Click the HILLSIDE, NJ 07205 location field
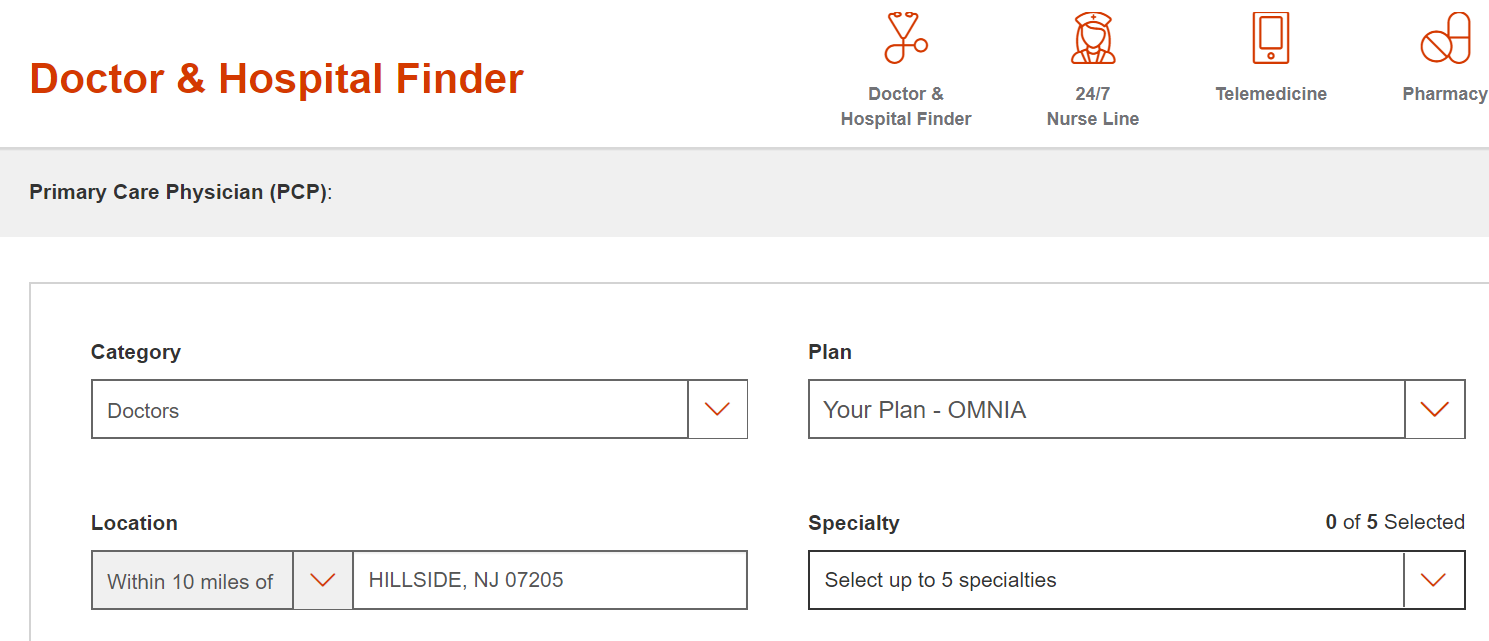 (549, 580)
